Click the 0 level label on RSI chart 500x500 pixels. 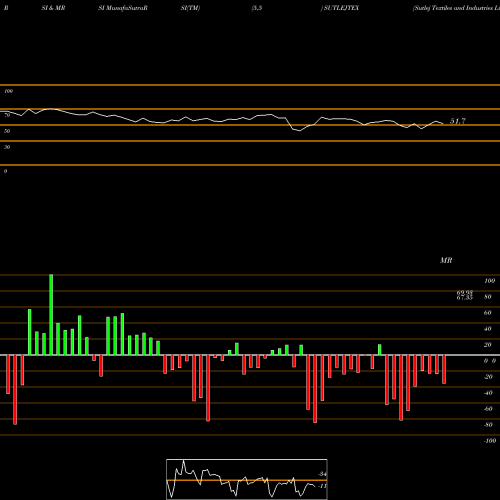(5, 171)
